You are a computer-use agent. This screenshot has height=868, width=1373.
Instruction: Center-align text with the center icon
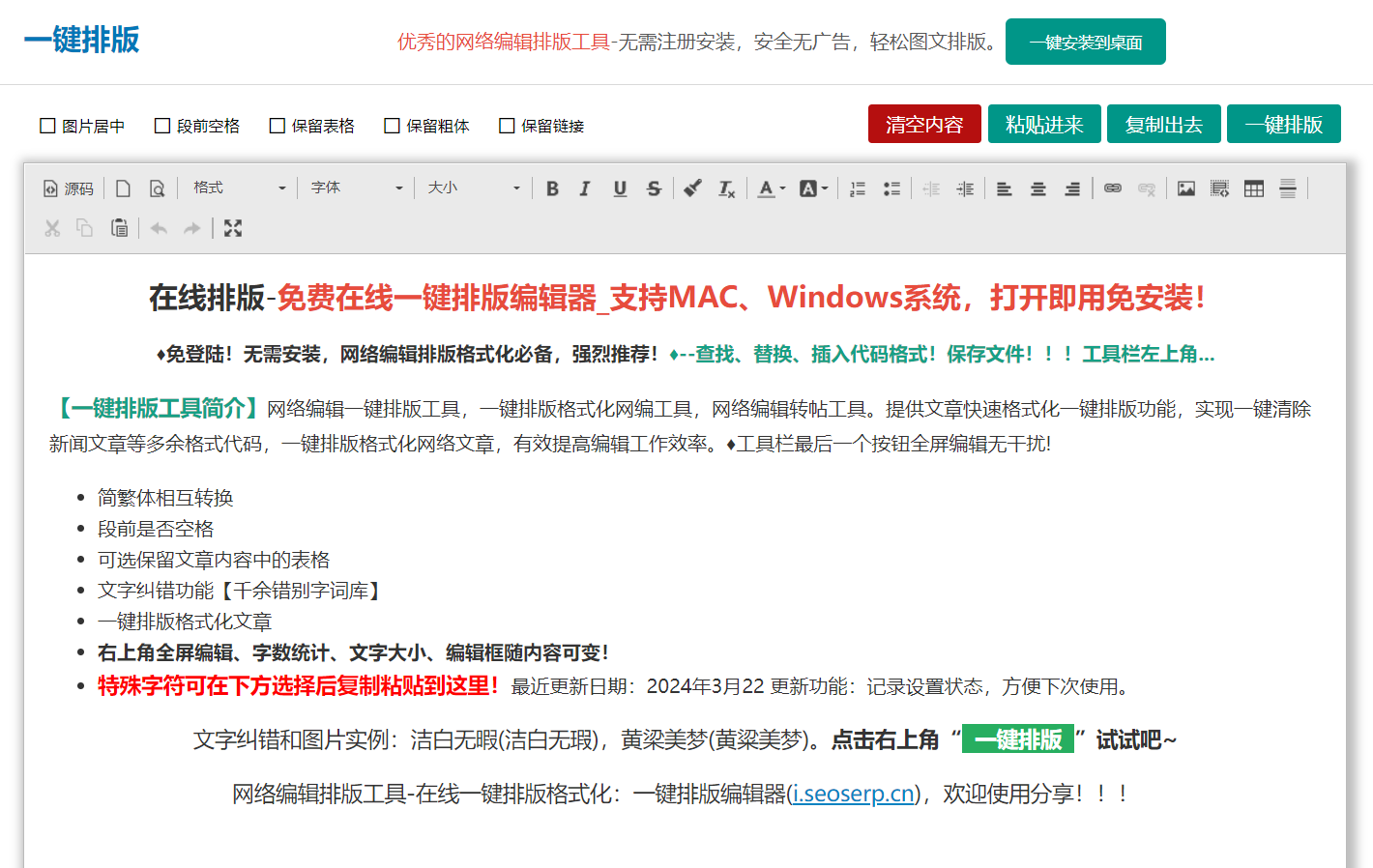[1038, 188]
